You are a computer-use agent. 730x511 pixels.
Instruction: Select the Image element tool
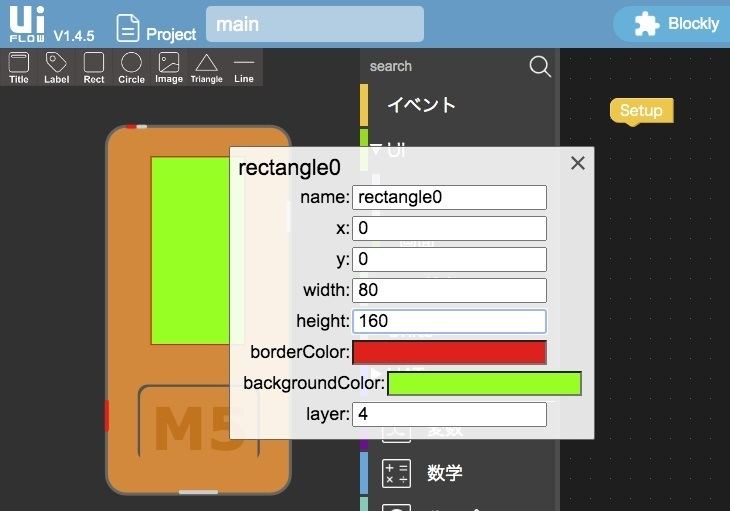point(169,67)
